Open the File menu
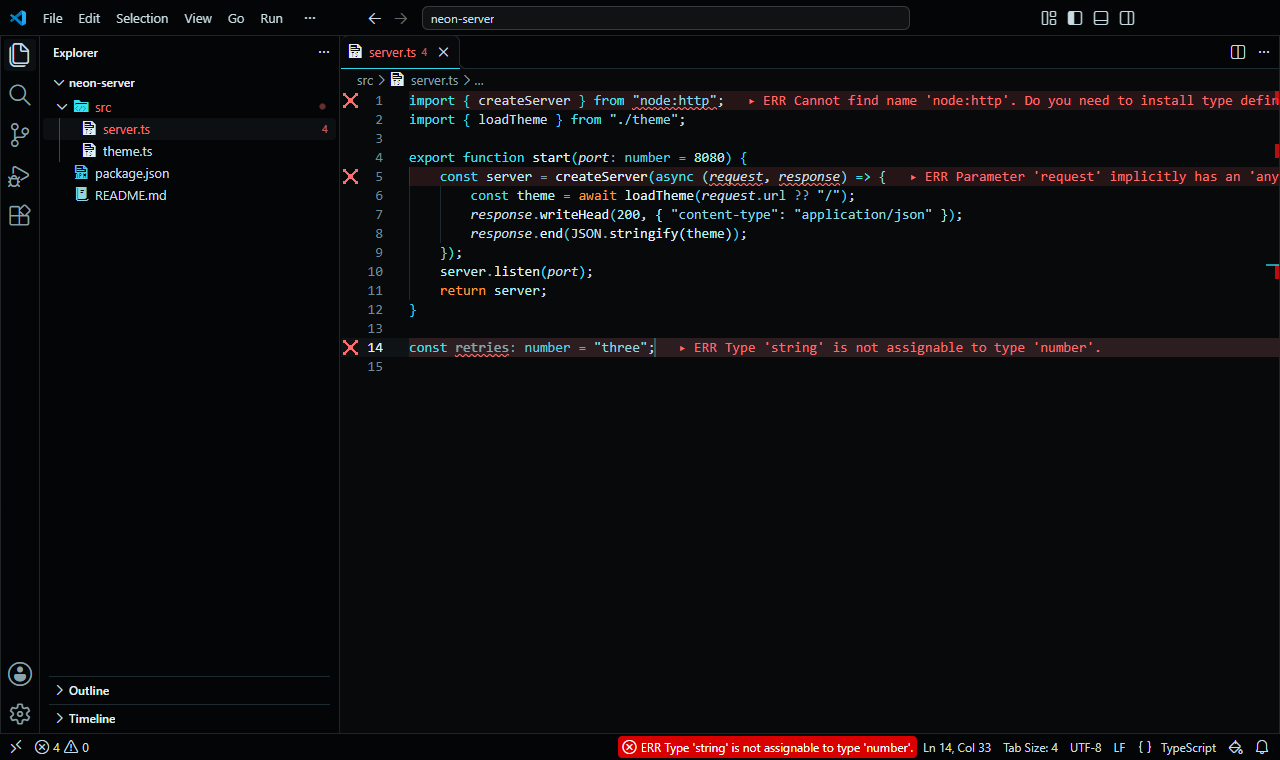 52,18
